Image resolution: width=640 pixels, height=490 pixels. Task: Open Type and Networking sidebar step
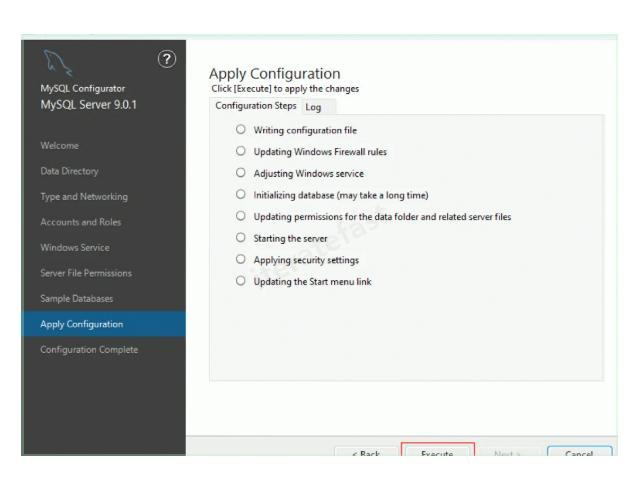tap(84, 197)
